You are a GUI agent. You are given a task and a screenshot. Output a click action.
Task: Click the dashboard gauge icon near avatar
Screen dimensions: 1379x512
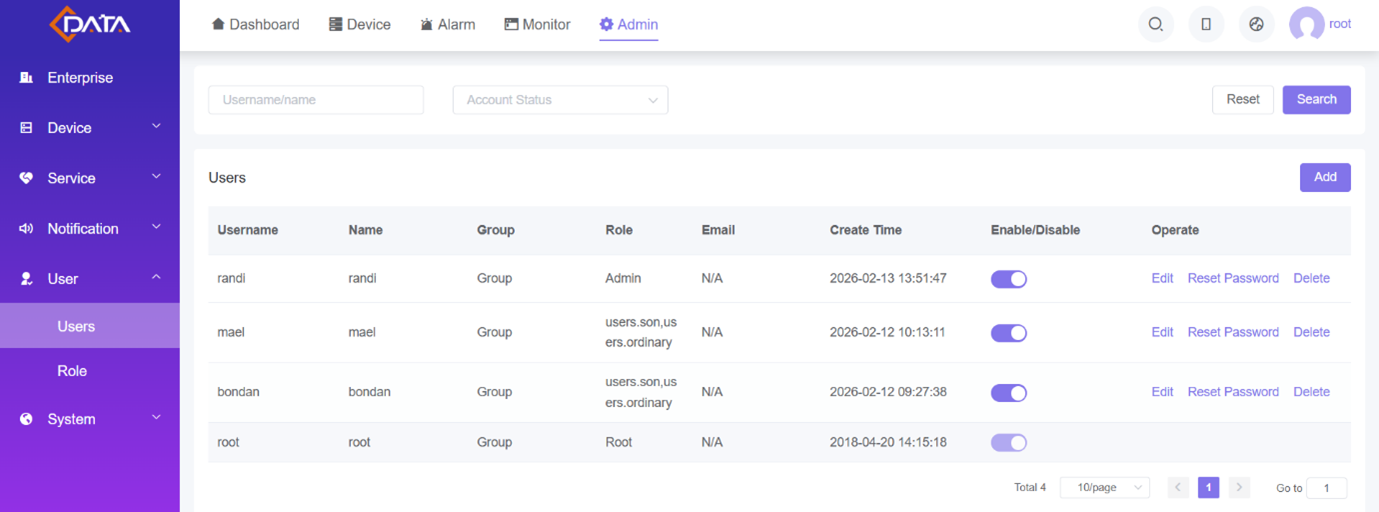[1257, 25]
